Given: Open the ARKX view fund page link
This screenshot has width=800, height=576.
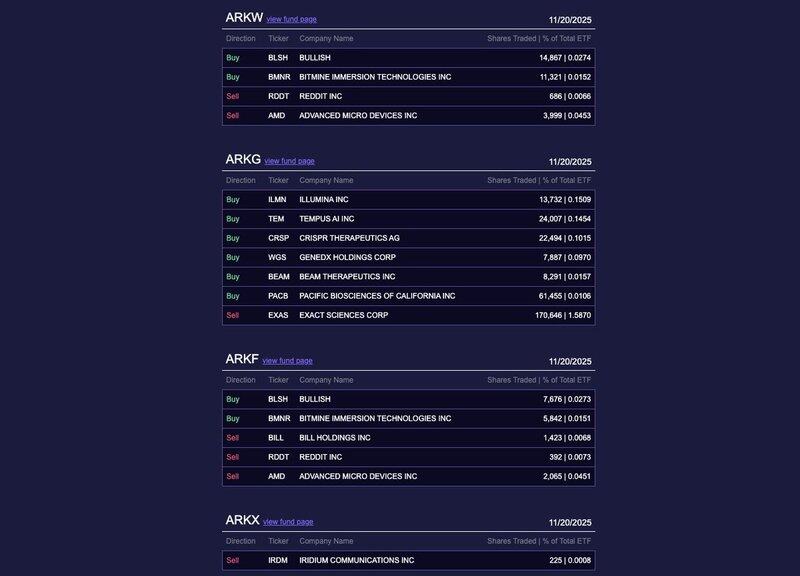Looking at the screenshot, I should 288,522.
